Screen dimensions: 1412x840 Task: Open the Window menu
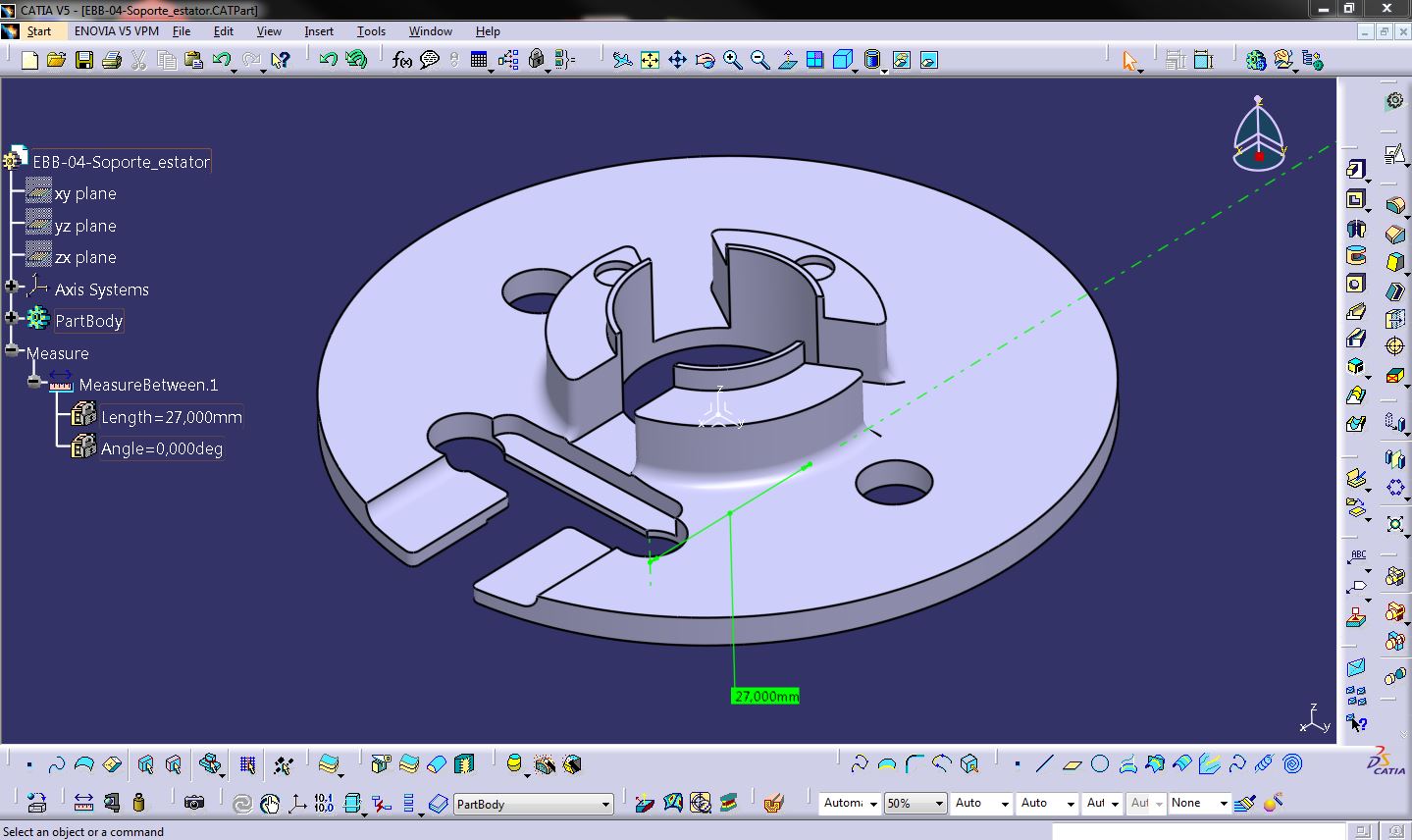(430, 31)
